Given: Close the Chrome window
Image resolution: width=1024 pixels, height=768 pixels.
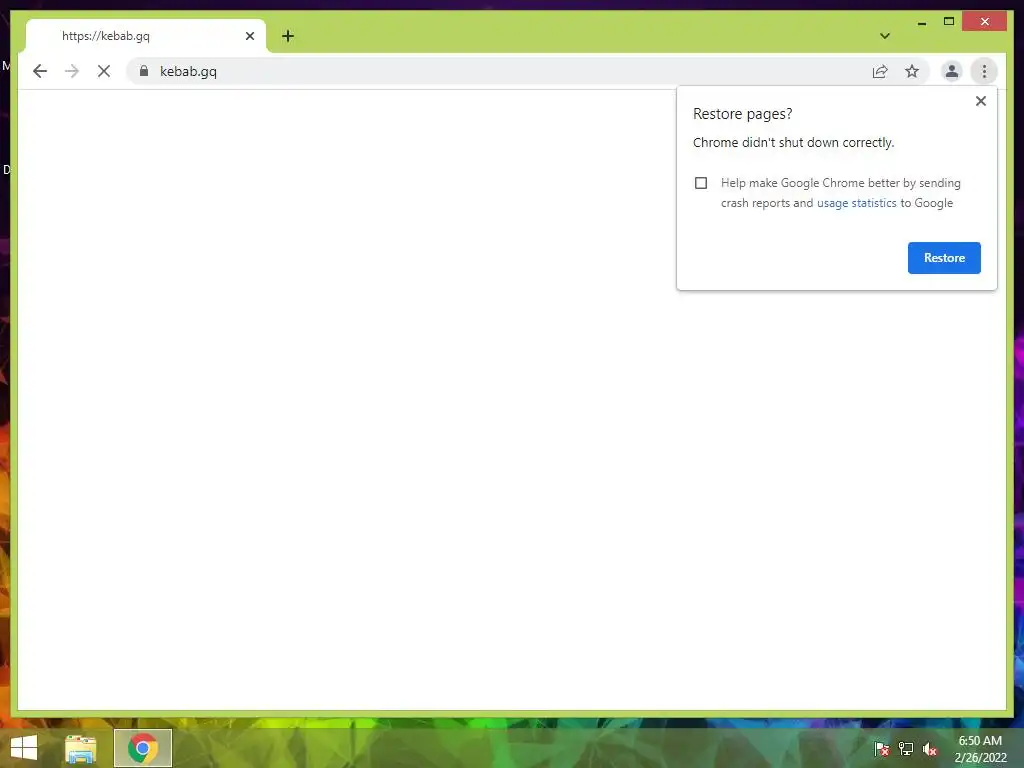Looking at the screenshot, I should tap(985, 22).
